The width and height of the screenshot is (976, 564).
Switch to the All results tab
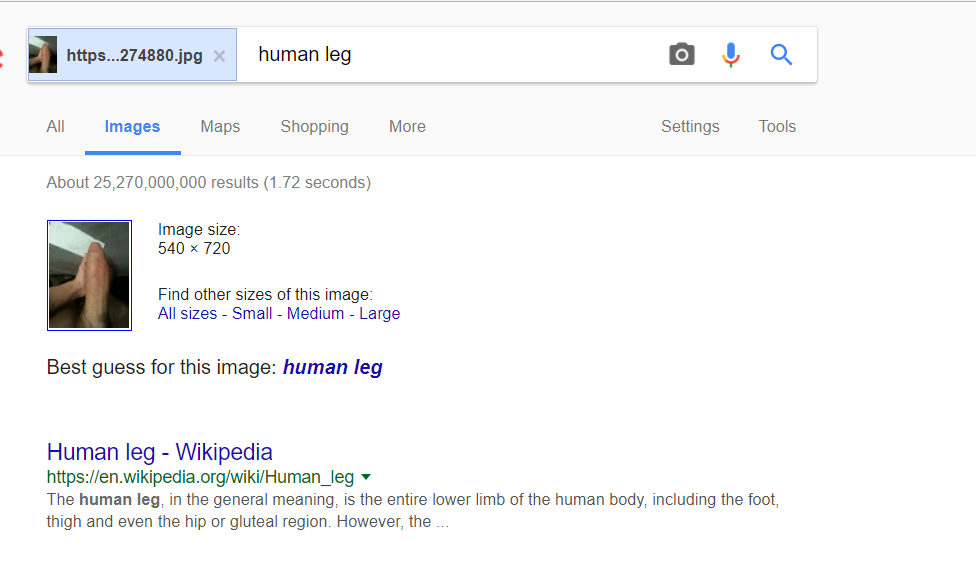(55, 127)
